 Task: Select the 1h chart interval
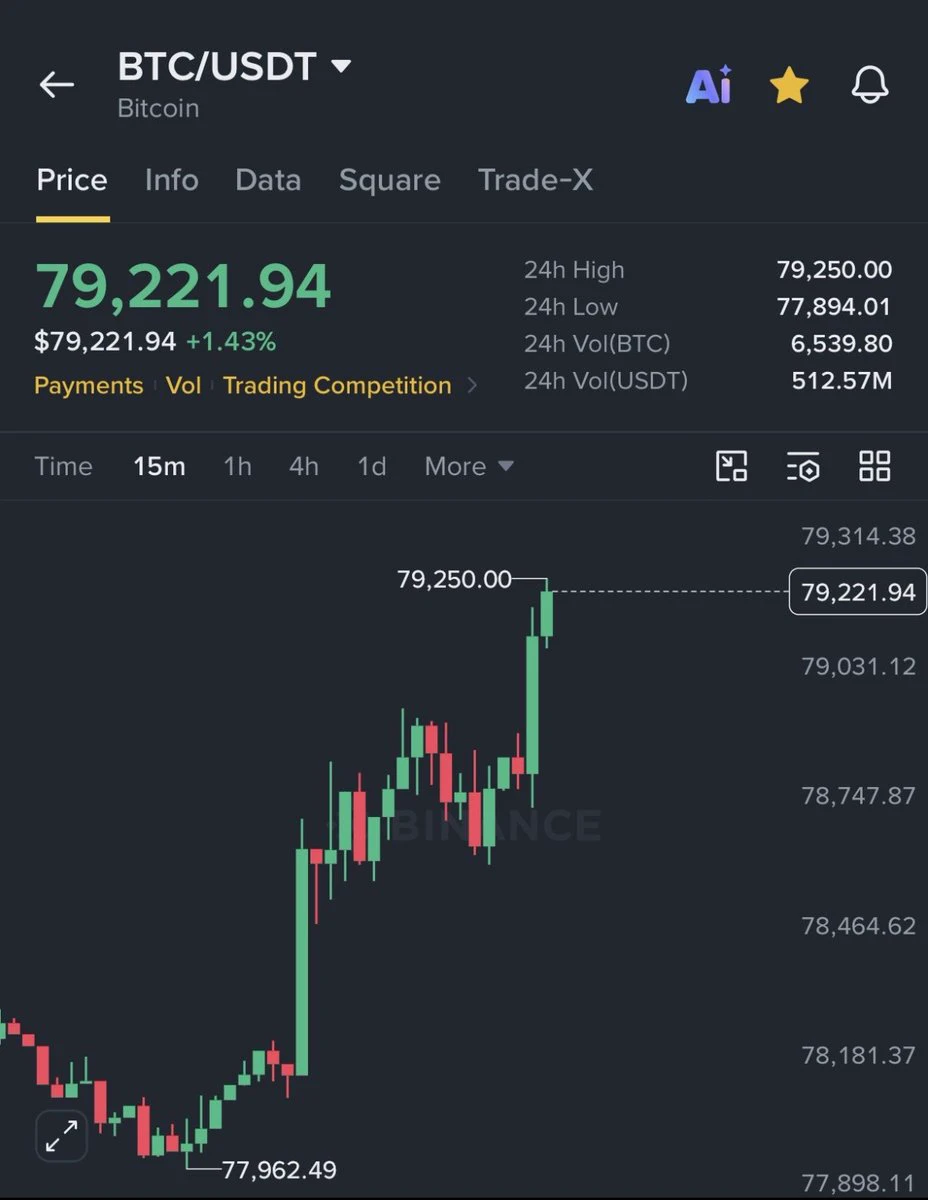coord(237,466)
